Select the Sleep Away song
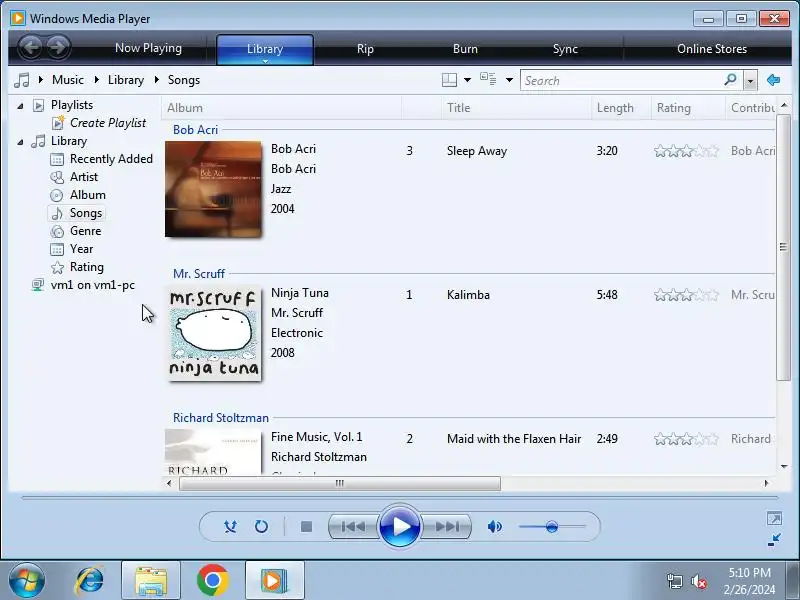 tap(477, 151)
